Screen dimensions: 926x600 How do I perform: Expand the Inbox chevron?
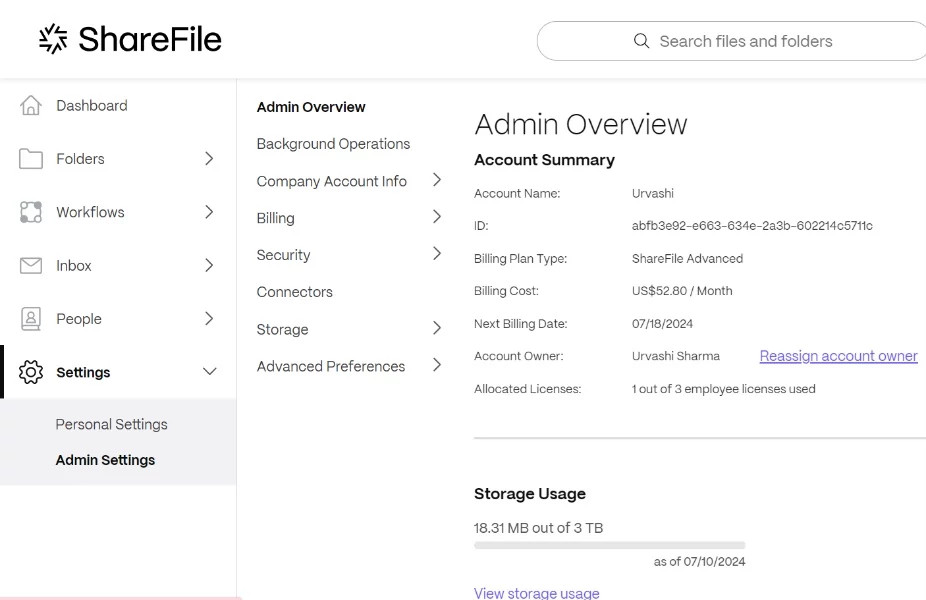(209, 265)
